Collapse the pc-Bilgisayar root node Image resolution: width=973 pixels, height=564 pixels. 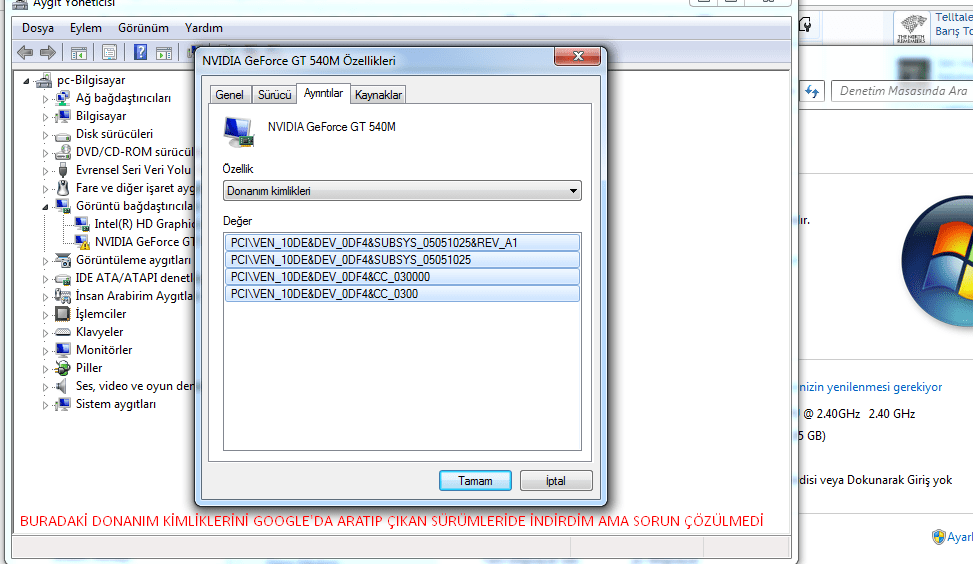pyautogui.click(x=27, y=81)
